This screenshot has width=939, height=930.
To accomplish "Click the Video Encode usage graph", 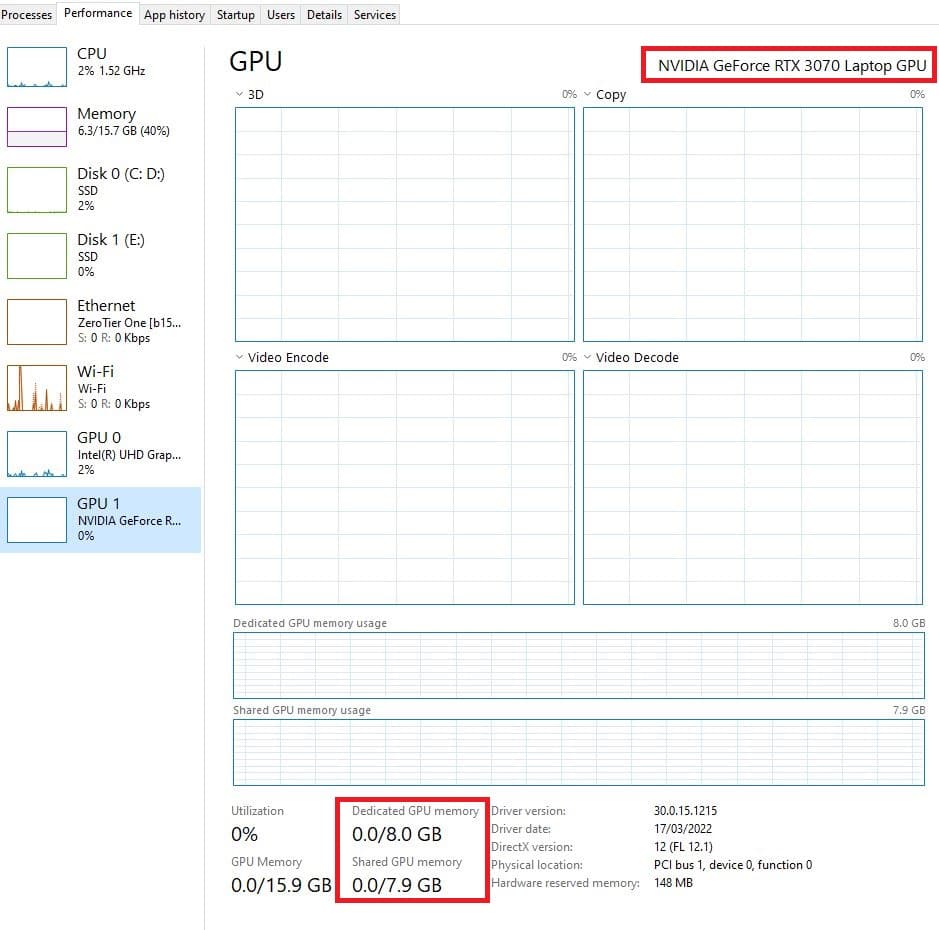I will [405, 487].
